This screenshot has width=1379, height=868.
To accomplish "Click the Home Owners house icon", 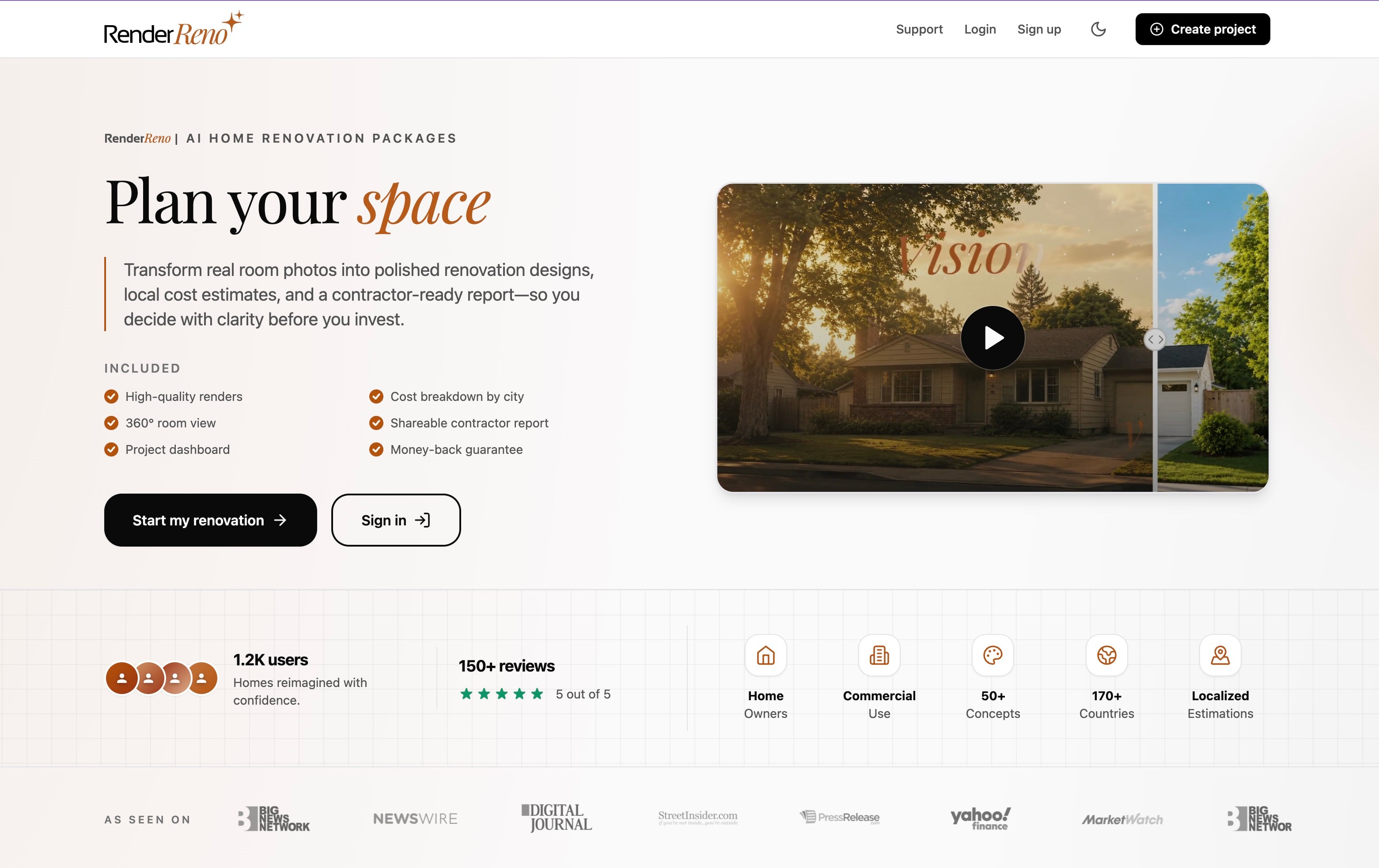I will click(765, 655).
